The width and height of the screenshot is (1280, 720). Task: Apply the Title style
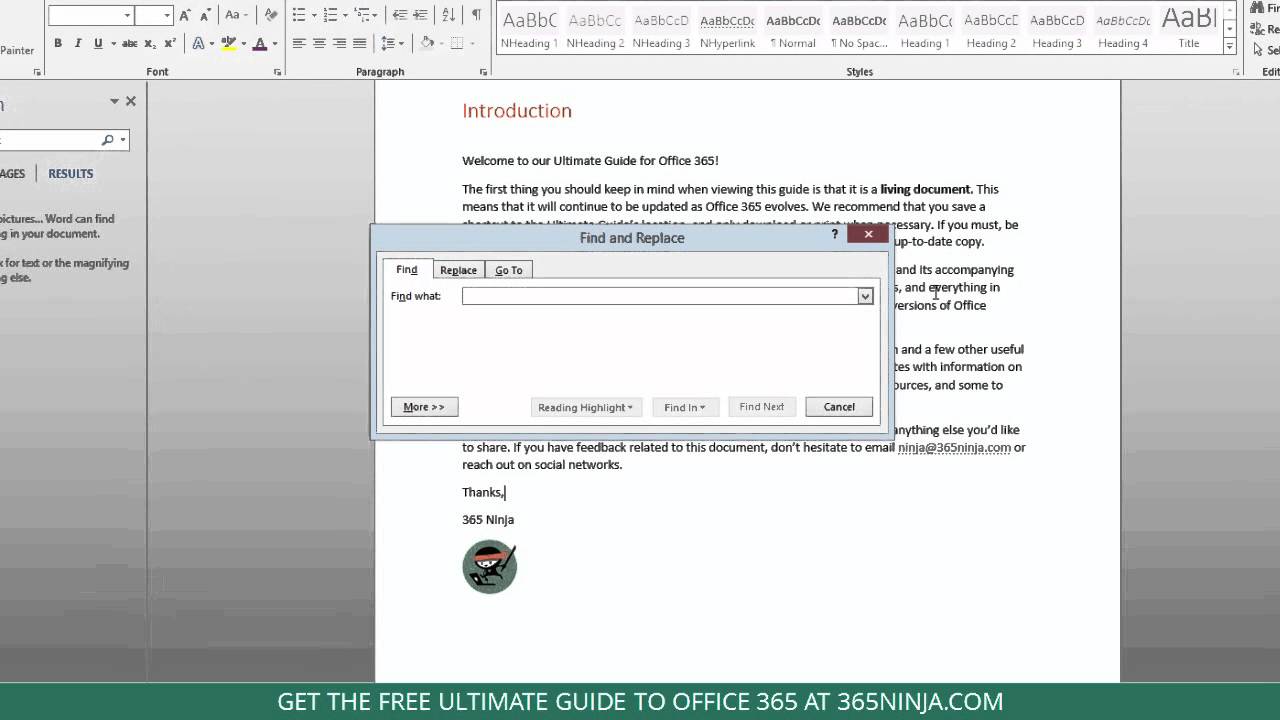[x=1189, y=27]
